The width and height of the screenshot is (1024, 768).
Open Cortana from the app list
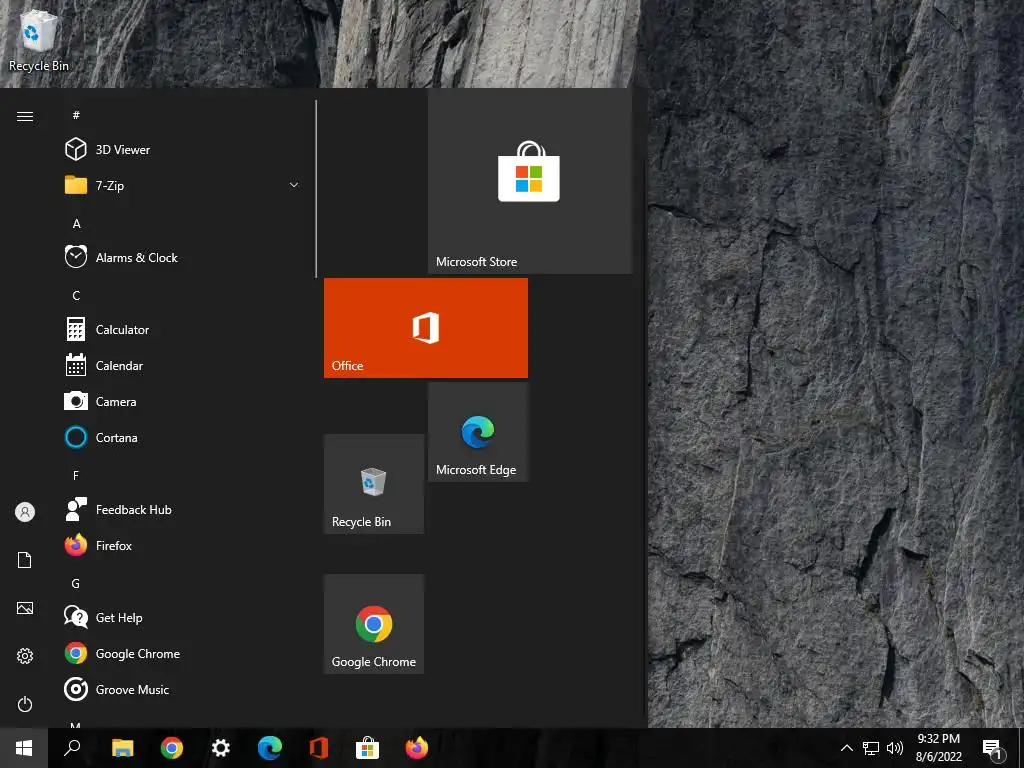tap(184, 437)
